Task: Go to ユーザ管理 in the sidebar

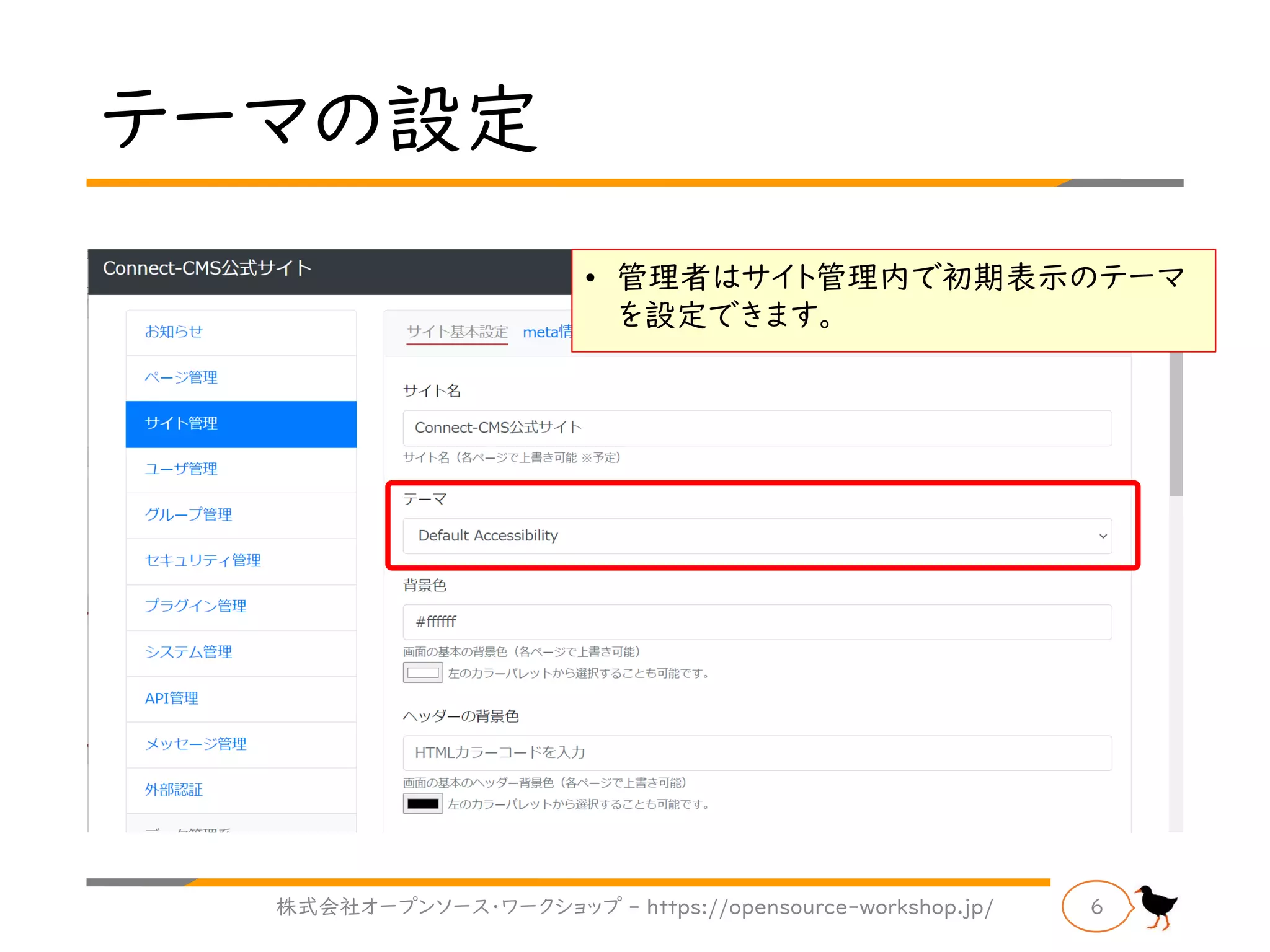Action: coord(241,470)
